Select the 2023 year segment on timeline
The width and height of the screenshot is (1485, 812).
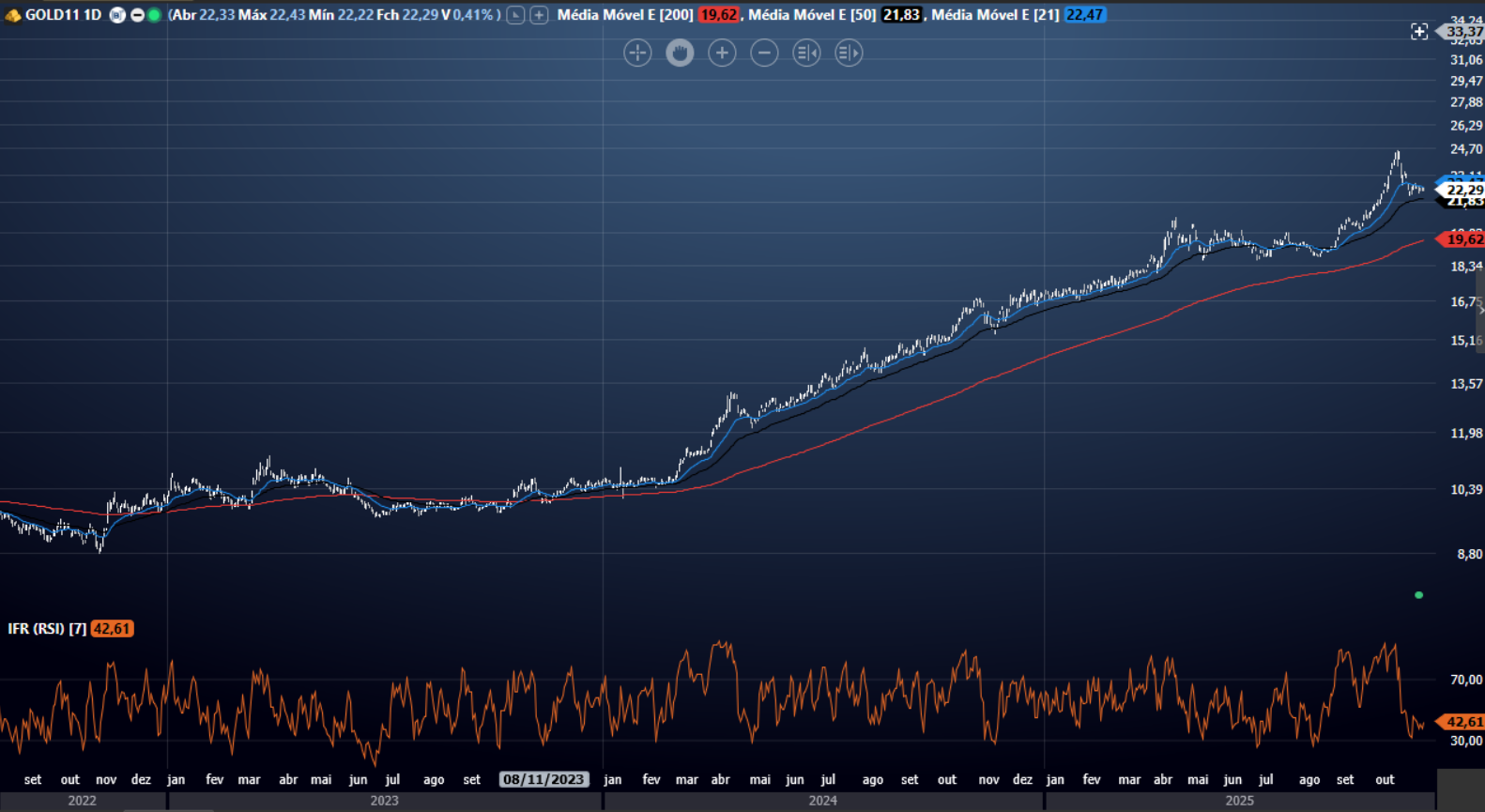click(x=384, y=801)
